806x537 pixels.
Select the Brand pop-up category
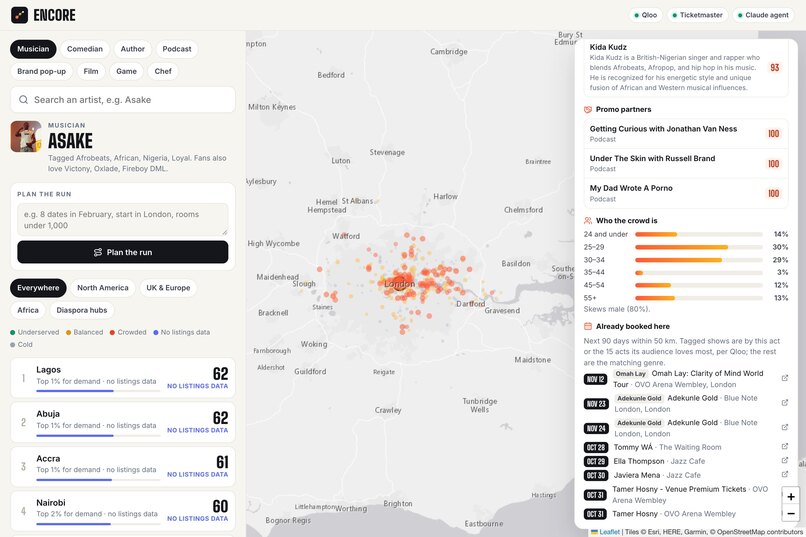pyautogui.click(x=42, y=71)
